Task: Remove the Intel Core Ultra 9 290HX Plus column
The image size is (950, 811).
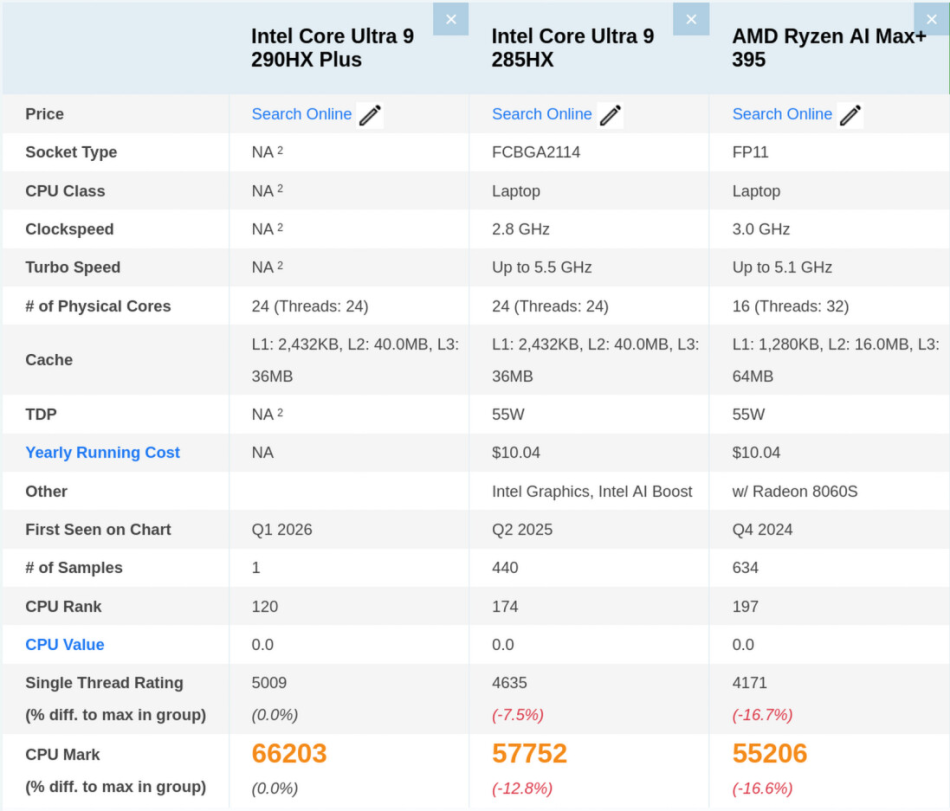Action: (450, 19)
